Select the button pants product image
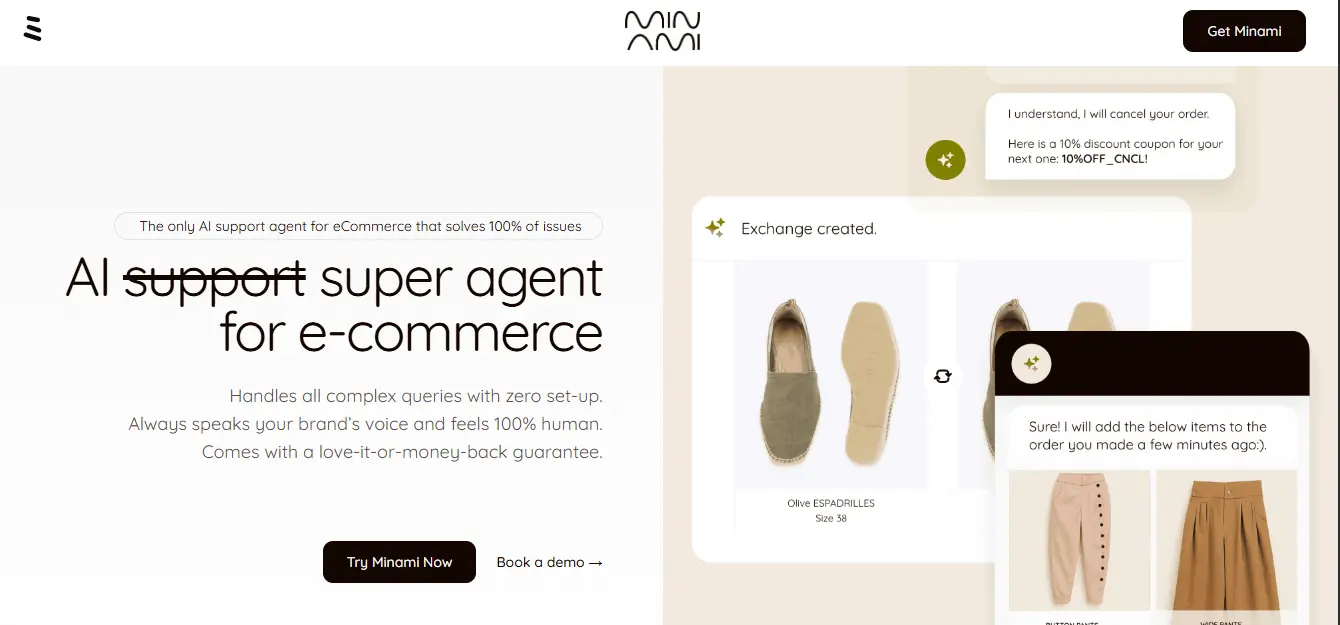The width and height of the screenshot is (1340, 625). click(x=1078, y=540)
